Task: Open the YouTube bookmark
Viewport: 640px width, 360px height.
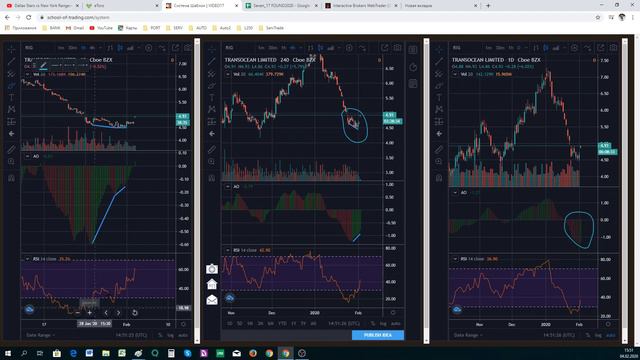Action: 101,28
